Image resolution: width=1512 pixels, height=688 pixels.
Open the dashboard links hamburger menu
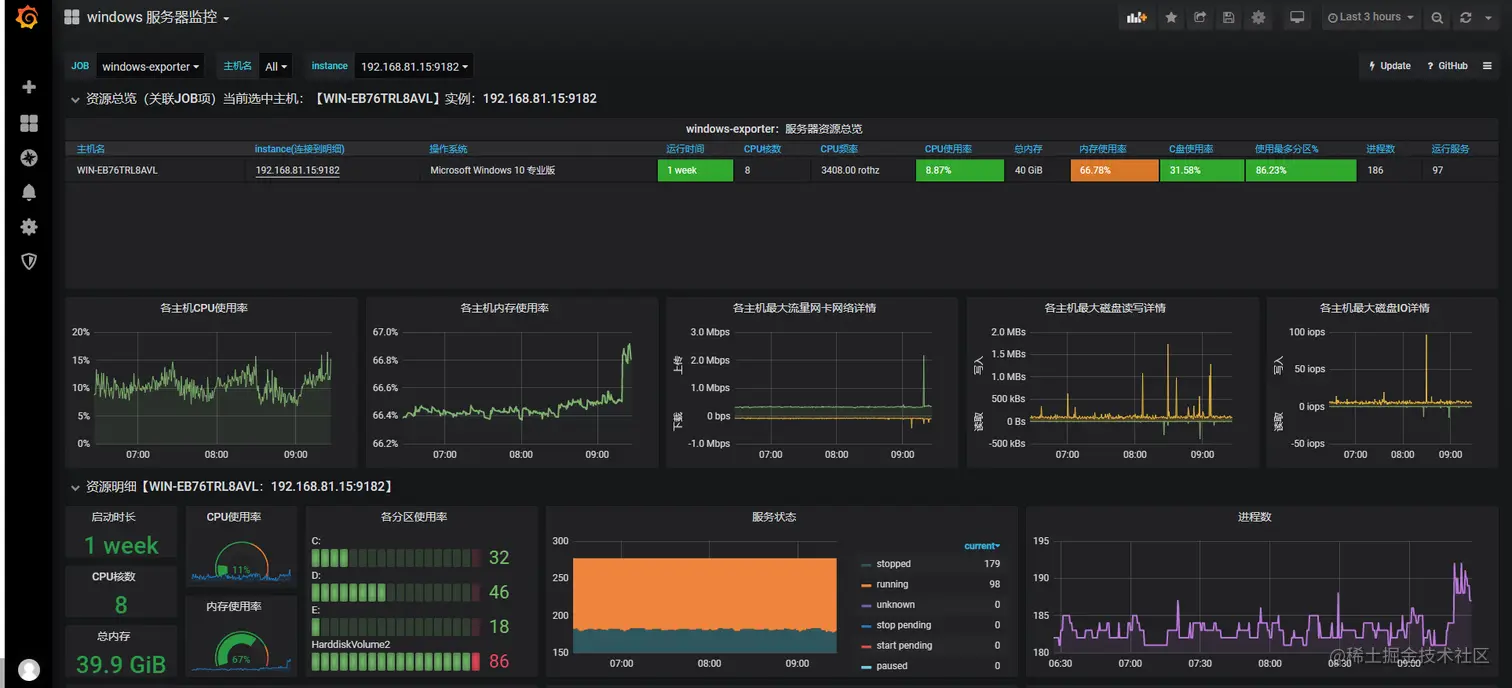click(1487, 66)
